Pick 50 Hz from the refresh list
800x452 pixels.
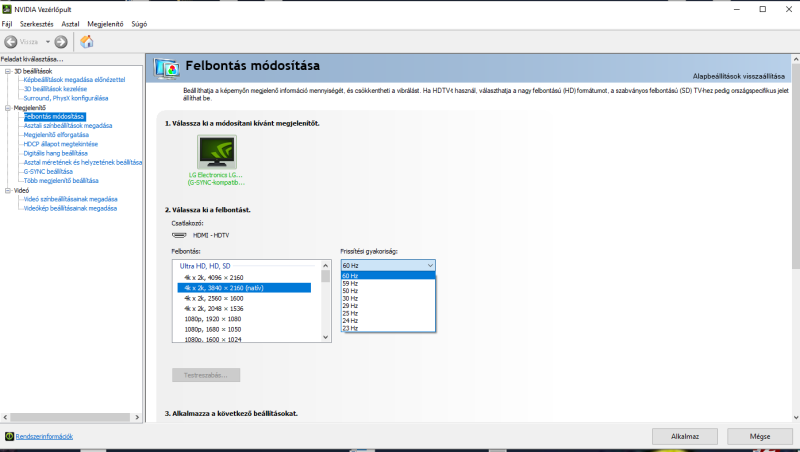pyautogui.click(x=388, y=291)
